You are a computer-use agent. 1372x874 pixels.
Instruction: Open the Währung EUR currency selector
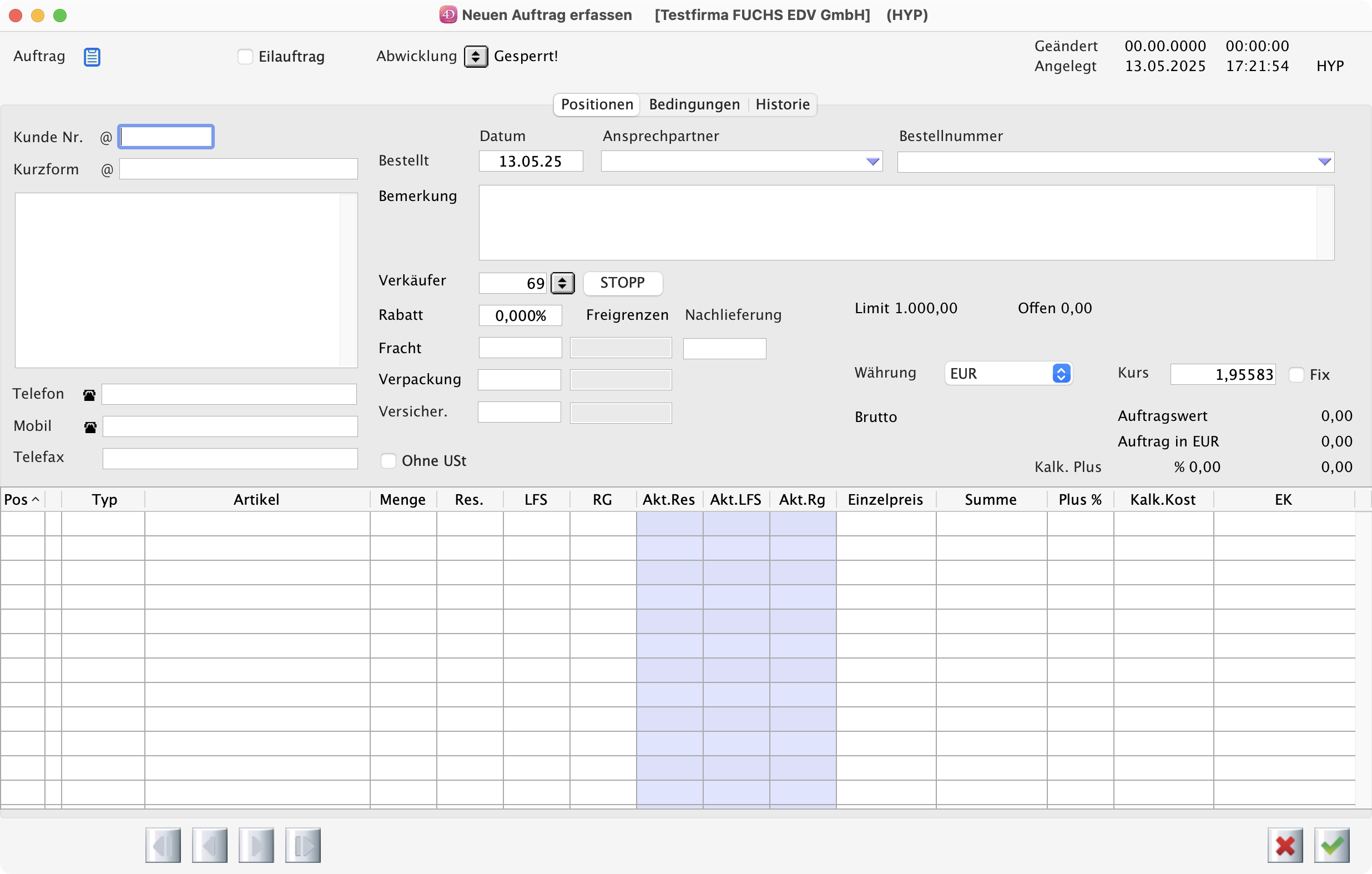click(x=1008, y=374)
